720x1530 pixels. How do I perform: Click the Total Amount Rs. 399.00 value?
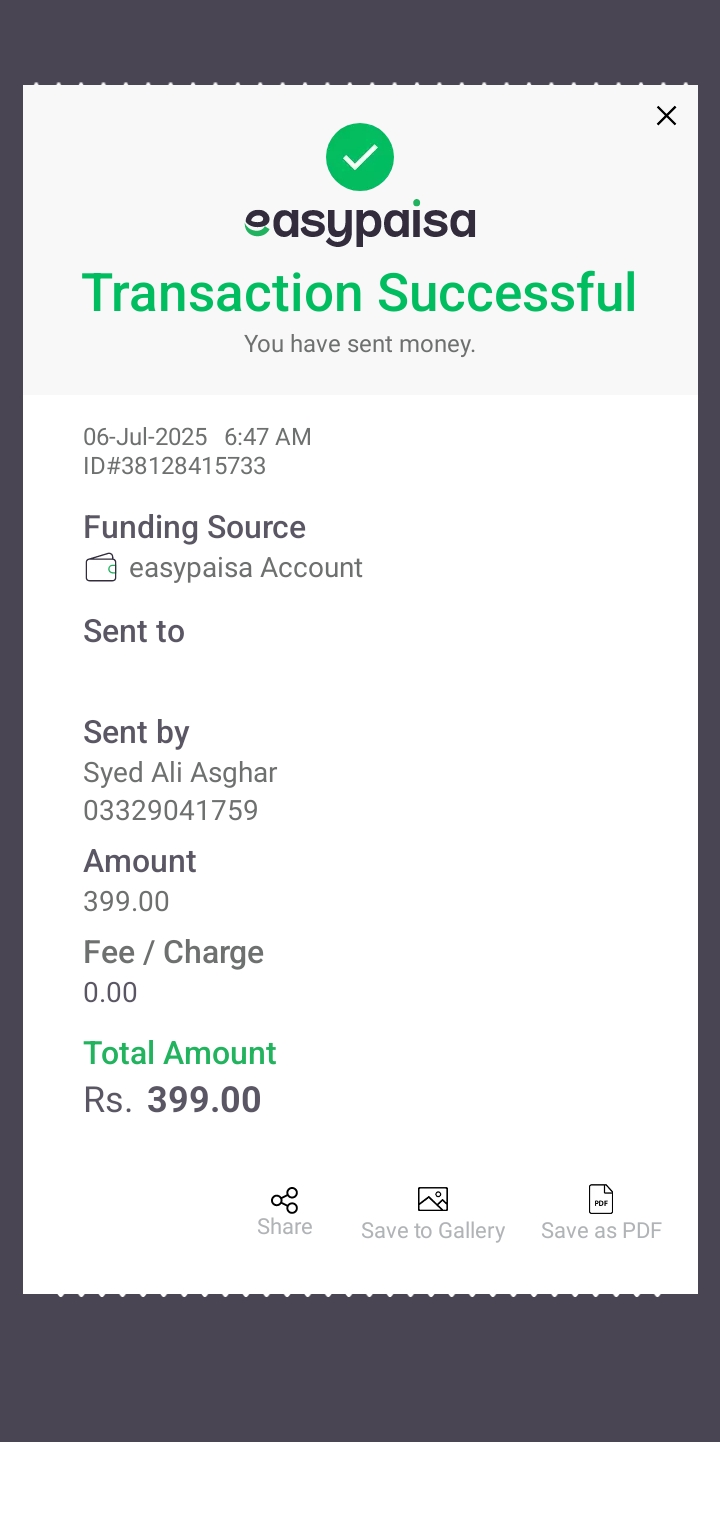click(x=172, y=1100)
